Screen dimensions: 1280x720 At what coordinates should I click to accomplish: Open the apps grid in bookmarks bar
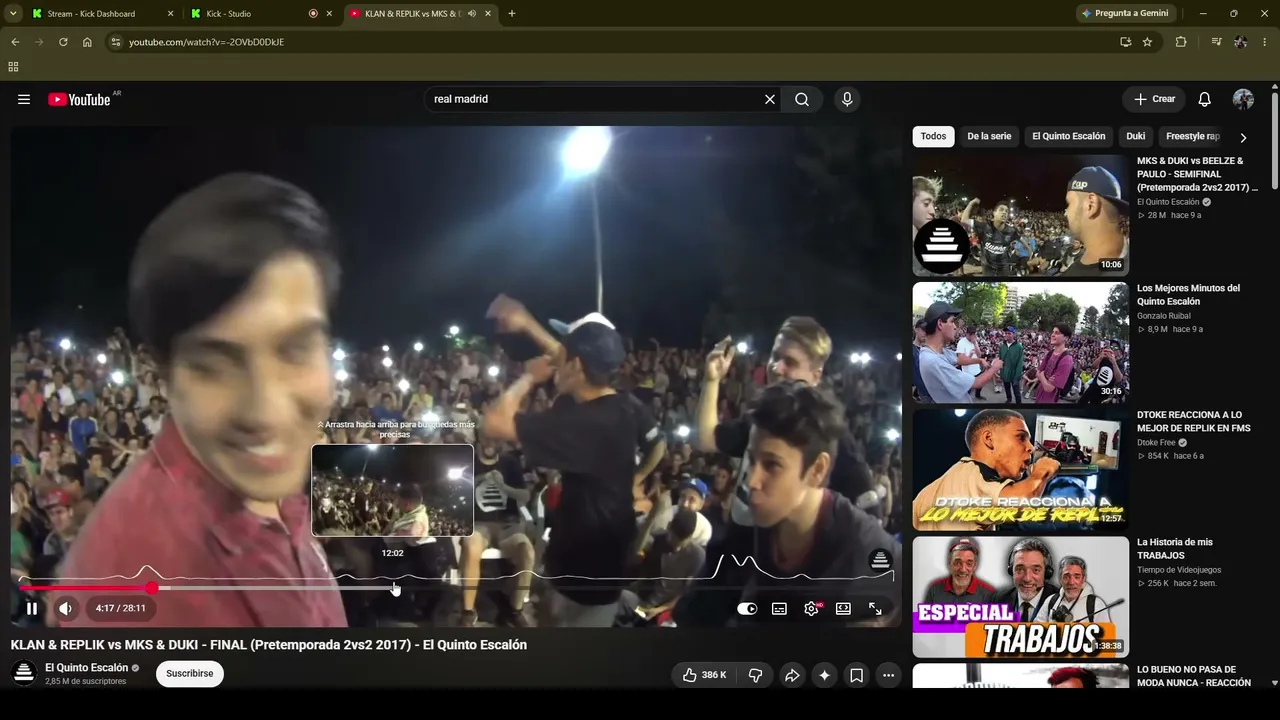(x=13, y=67)
